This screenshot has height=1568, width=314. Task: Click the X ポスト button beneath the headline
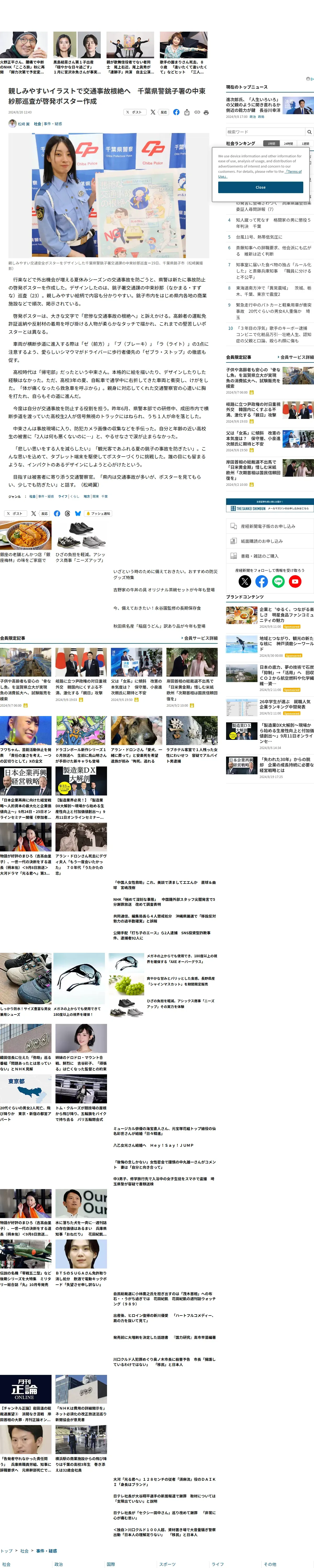(135, 112)
